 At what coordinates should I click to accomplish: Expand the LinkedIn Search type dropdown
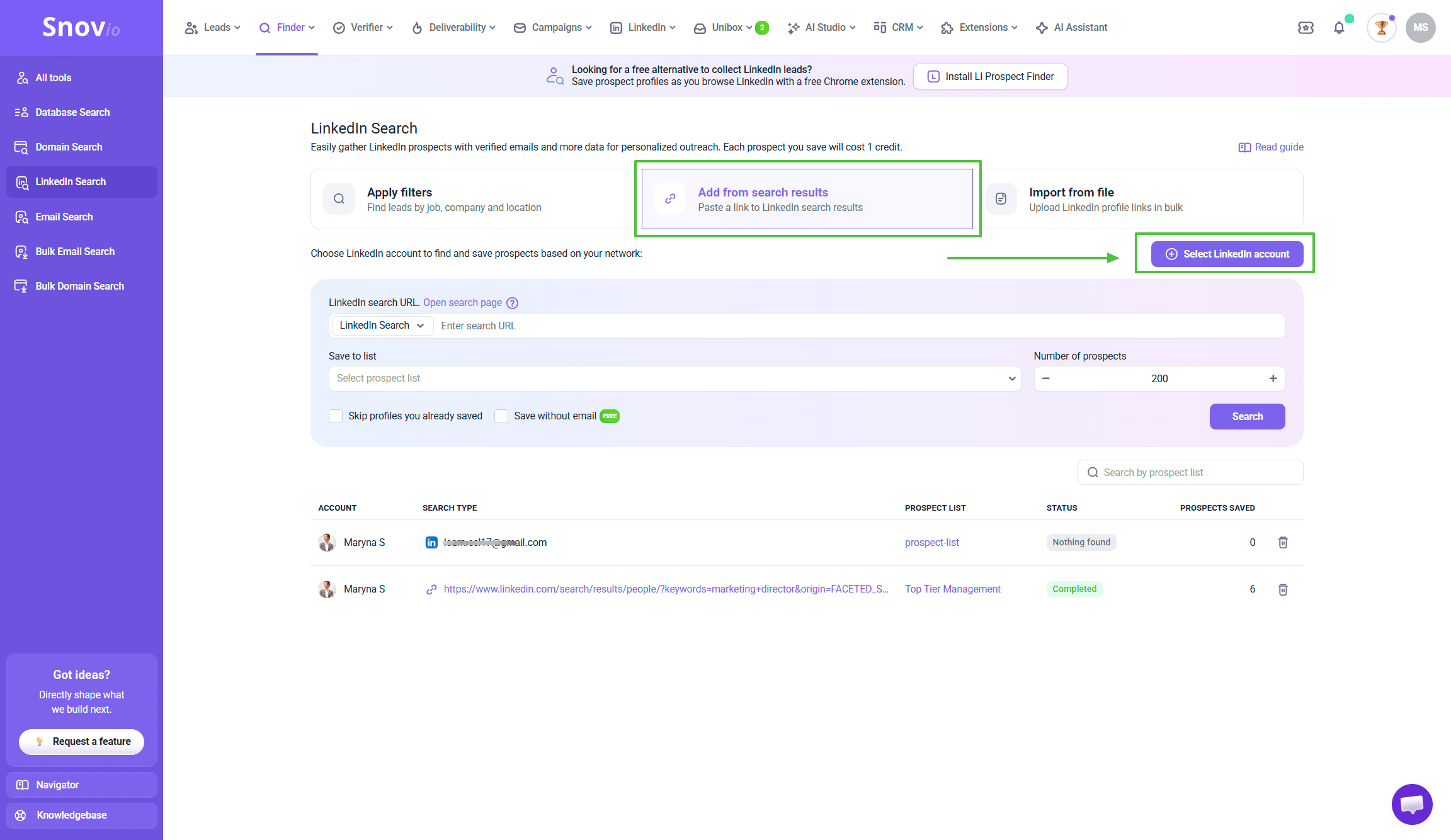pyautogui.click(x=382, y=326)
